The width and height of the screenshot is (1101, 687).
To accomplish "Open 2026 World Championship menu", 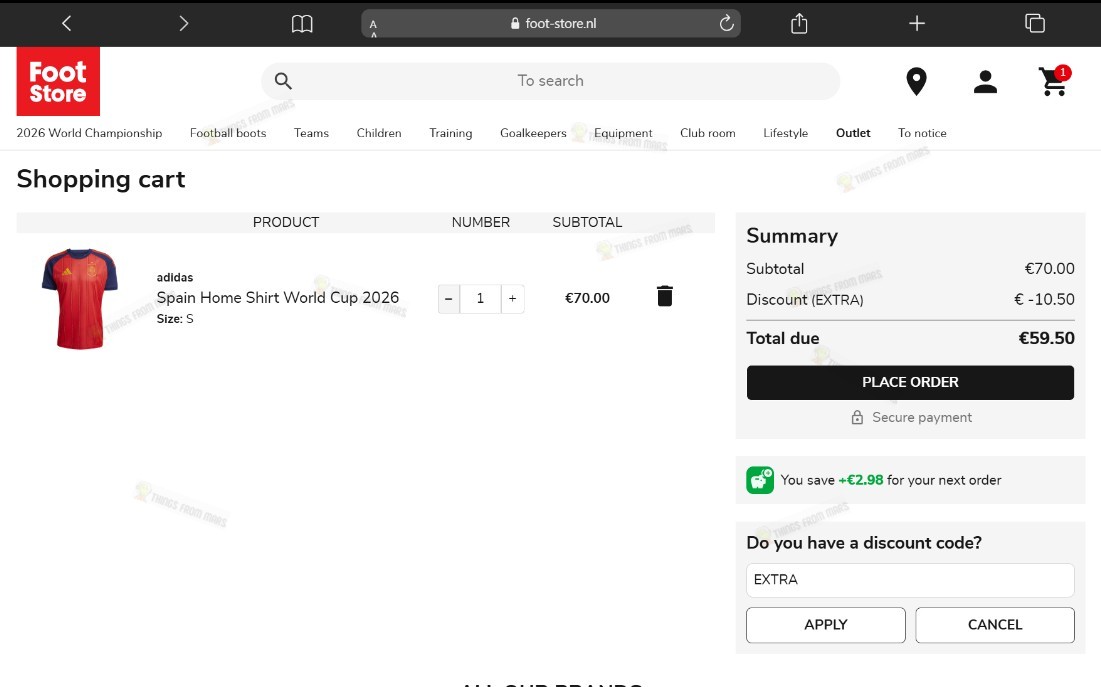I will pyautogui.click(x=89, y=133).
